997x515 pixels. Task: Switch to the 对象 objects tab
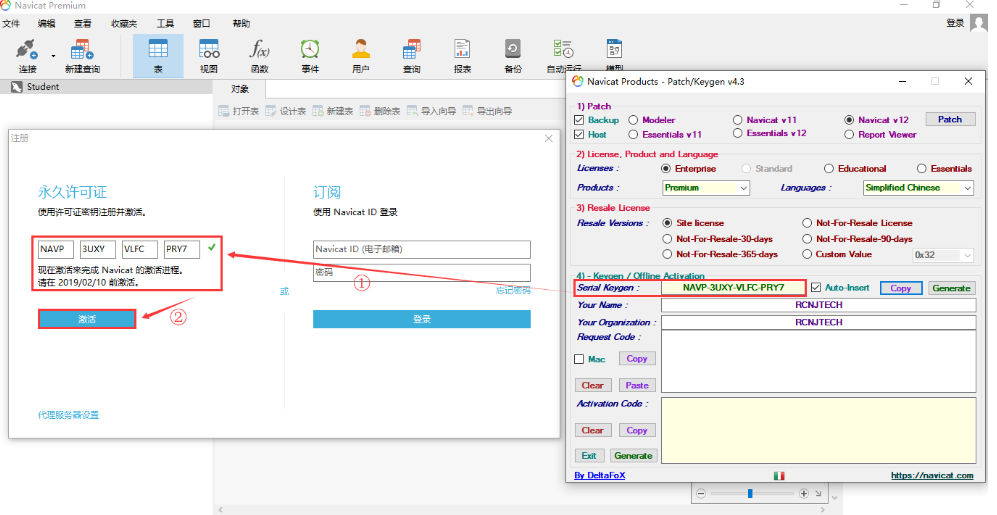[240, 89]
